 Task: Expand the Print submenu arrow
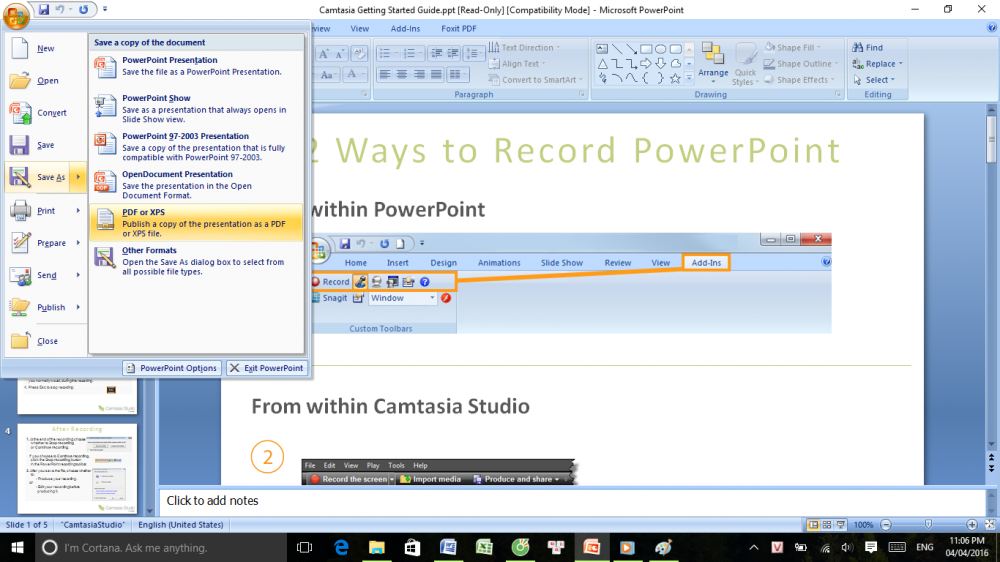78,211
